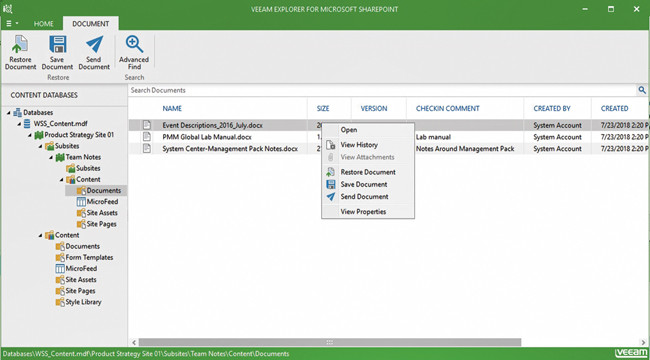Collapse the WSS_Content.mdf node
The width and height of the screenshot is (650, 360).
coord(19,124)
